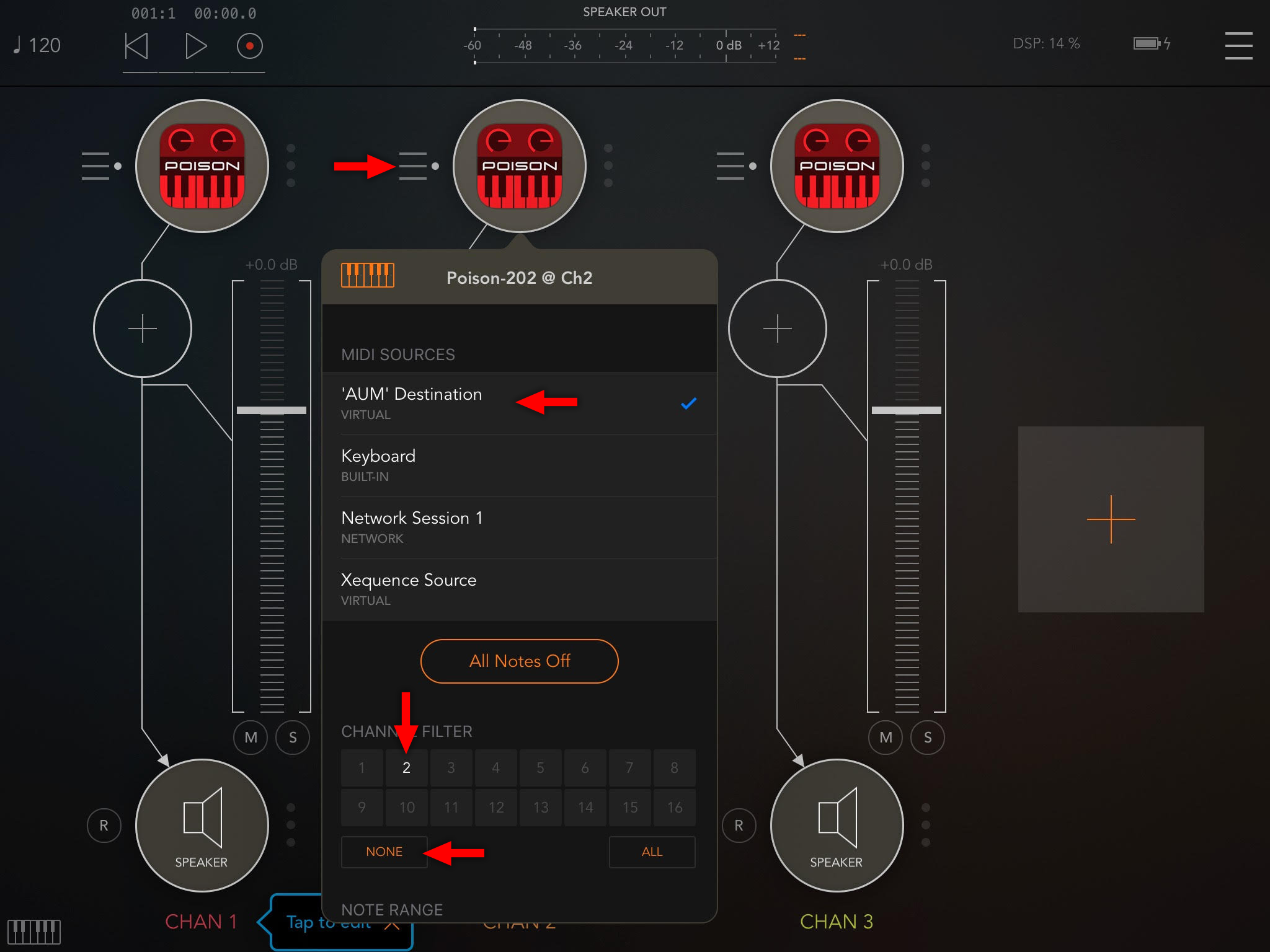This screenshot has width=1270, height=952.
Task: Enable channel filter 12
Action: 496,808
